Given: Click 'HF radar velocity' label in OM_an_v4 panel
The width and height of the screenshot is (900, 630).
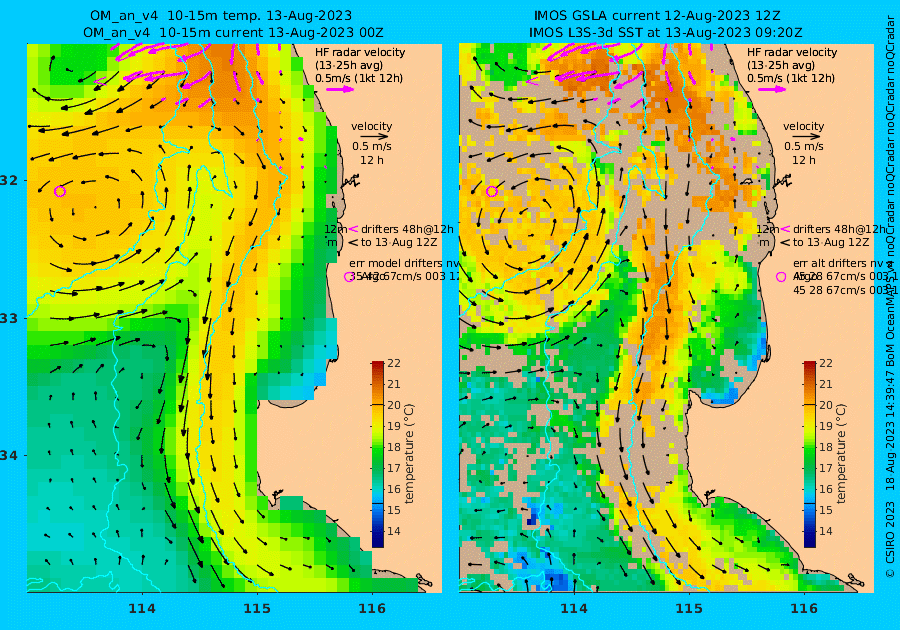Looking at the screenshot, I should (360, 52).
